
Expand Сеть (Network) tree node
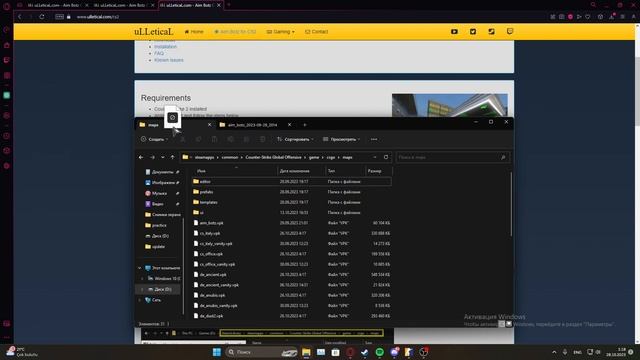[140, 300]
